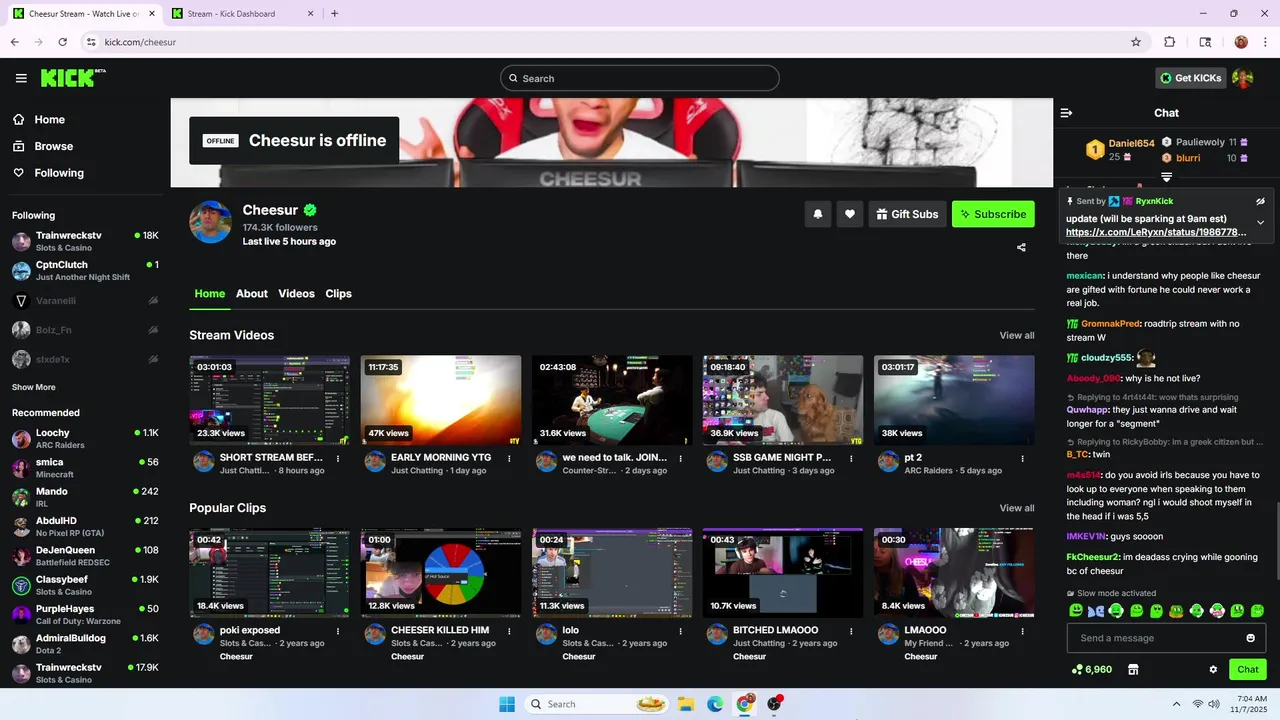The height and width of the screenshot is (720, 1280).
Task: Switch to the Clips tab
Action: point(339,294)
